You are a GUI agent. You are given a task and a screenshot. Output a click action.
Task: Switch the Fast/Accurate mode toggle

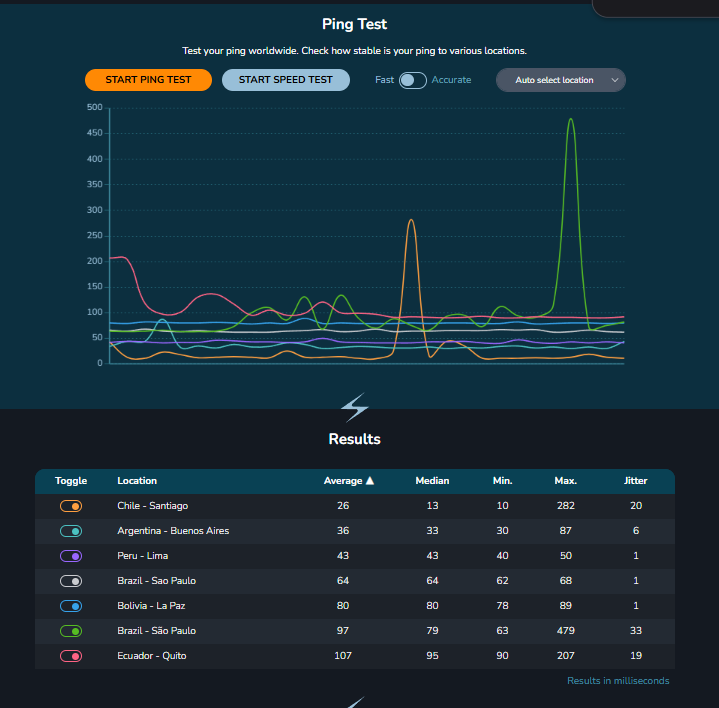[x=412, y=80]
